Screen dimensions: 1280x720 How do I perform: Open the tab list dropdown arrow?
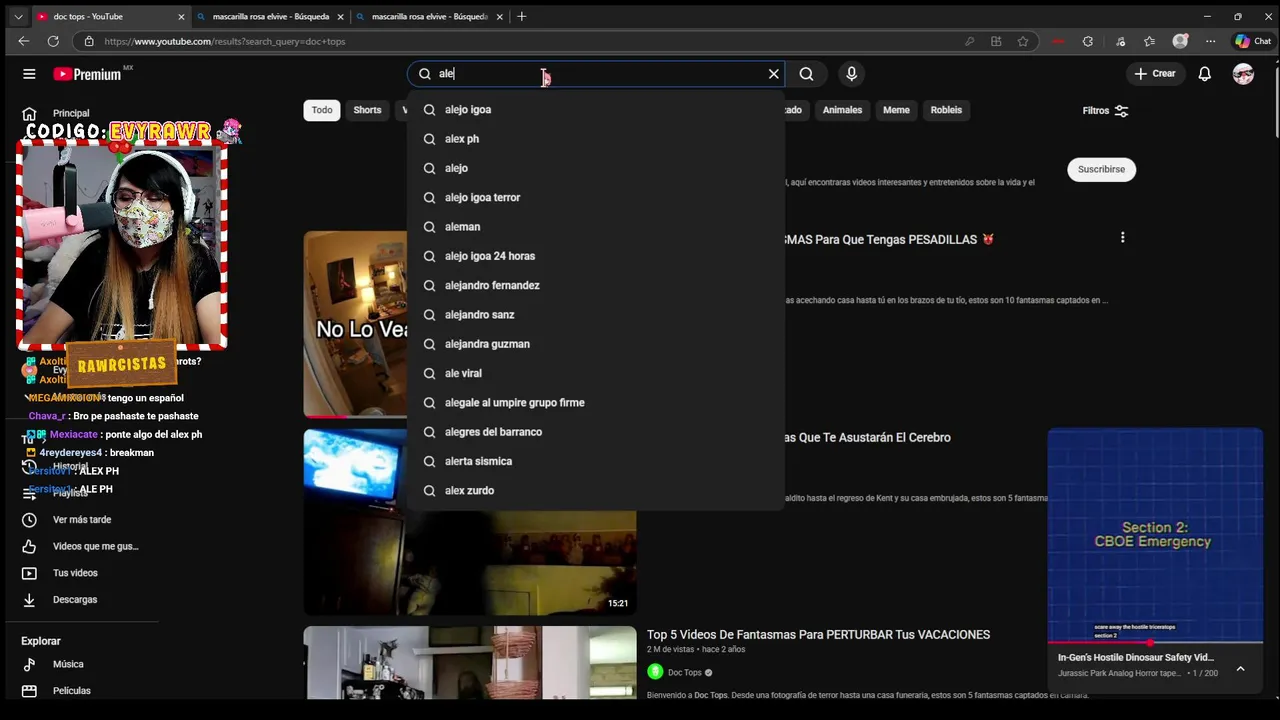(x=18, y=16)
